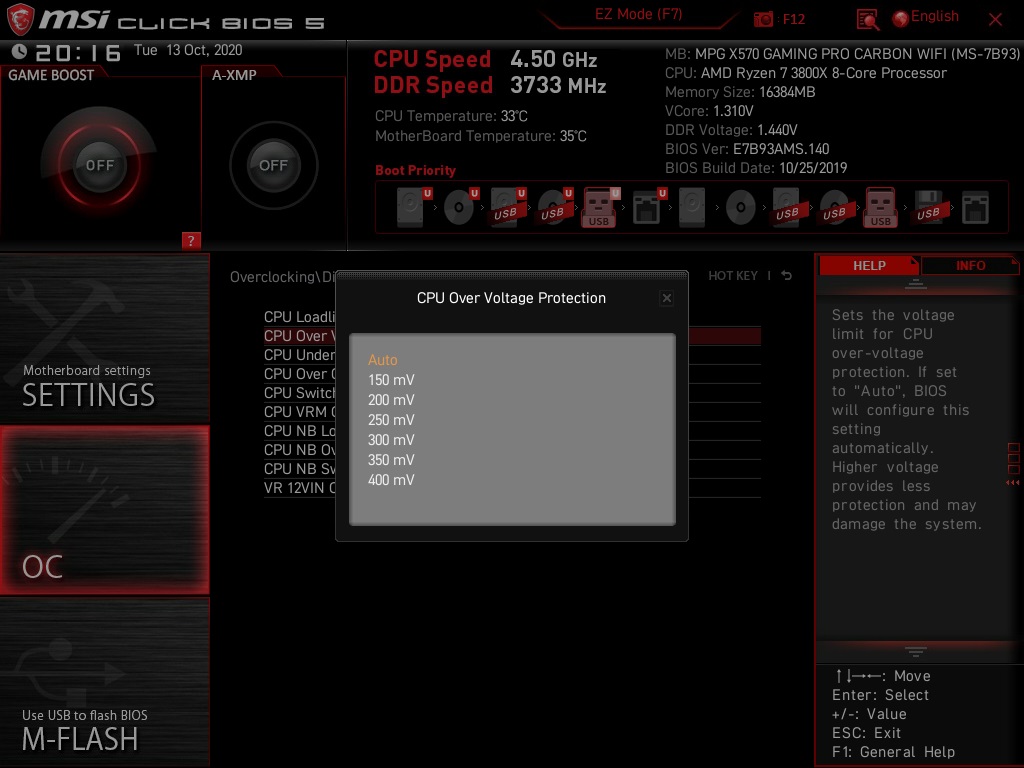Choose the 250 mV option
This screenshot has height=768, width=1024.
point(391,420)
